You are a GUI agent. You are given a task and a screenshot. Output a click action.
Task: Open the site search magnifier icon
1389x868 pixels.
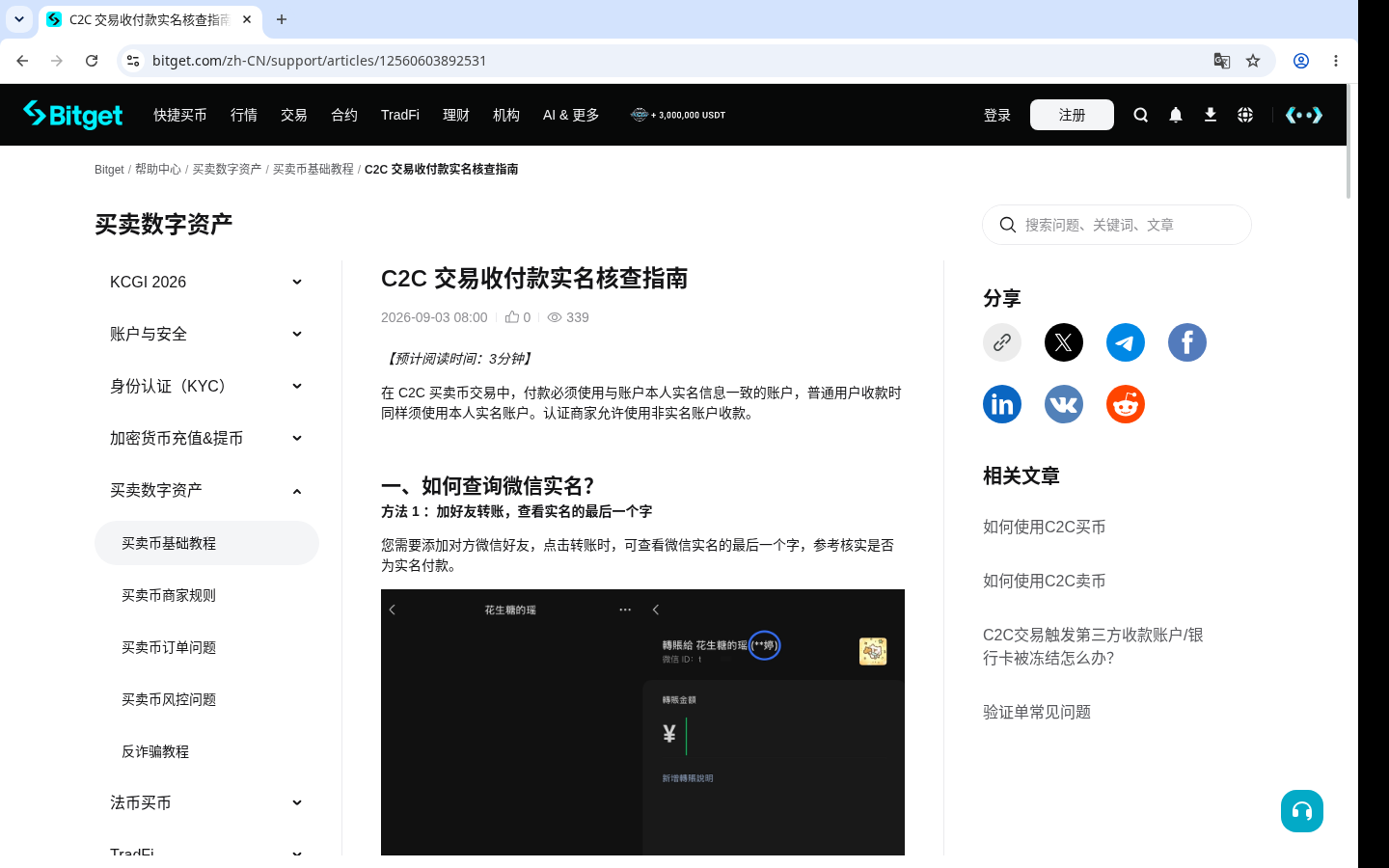(1141, 115)
